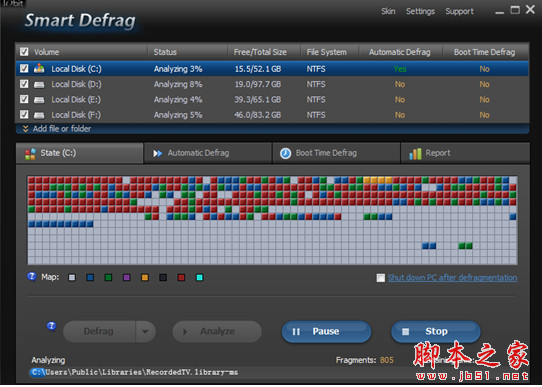Click the State (C:) tab colored blocks icon

30,154
